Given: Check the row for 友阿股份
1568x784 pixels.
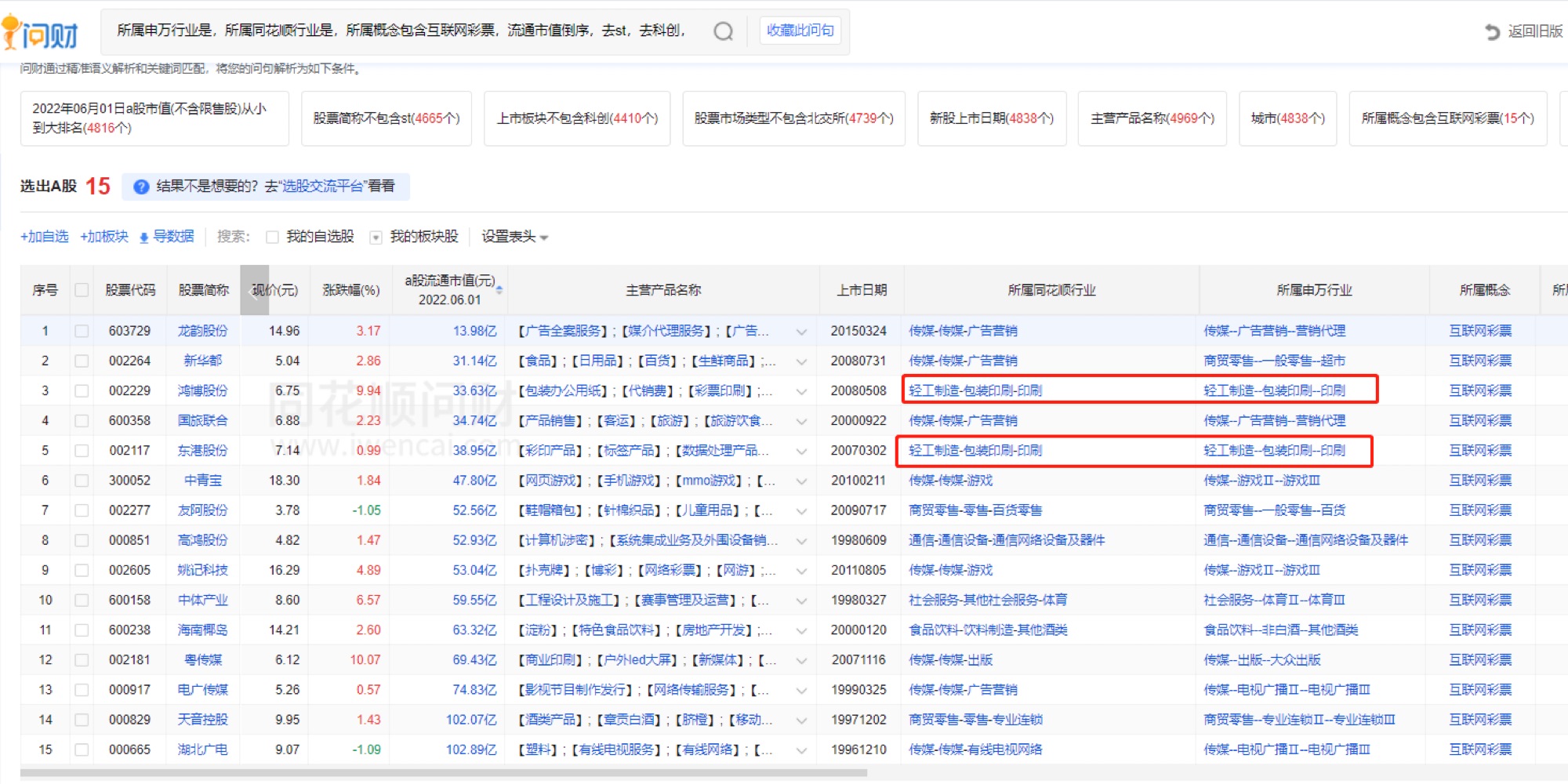Looking at the screenshot, I should coord(82,510).
